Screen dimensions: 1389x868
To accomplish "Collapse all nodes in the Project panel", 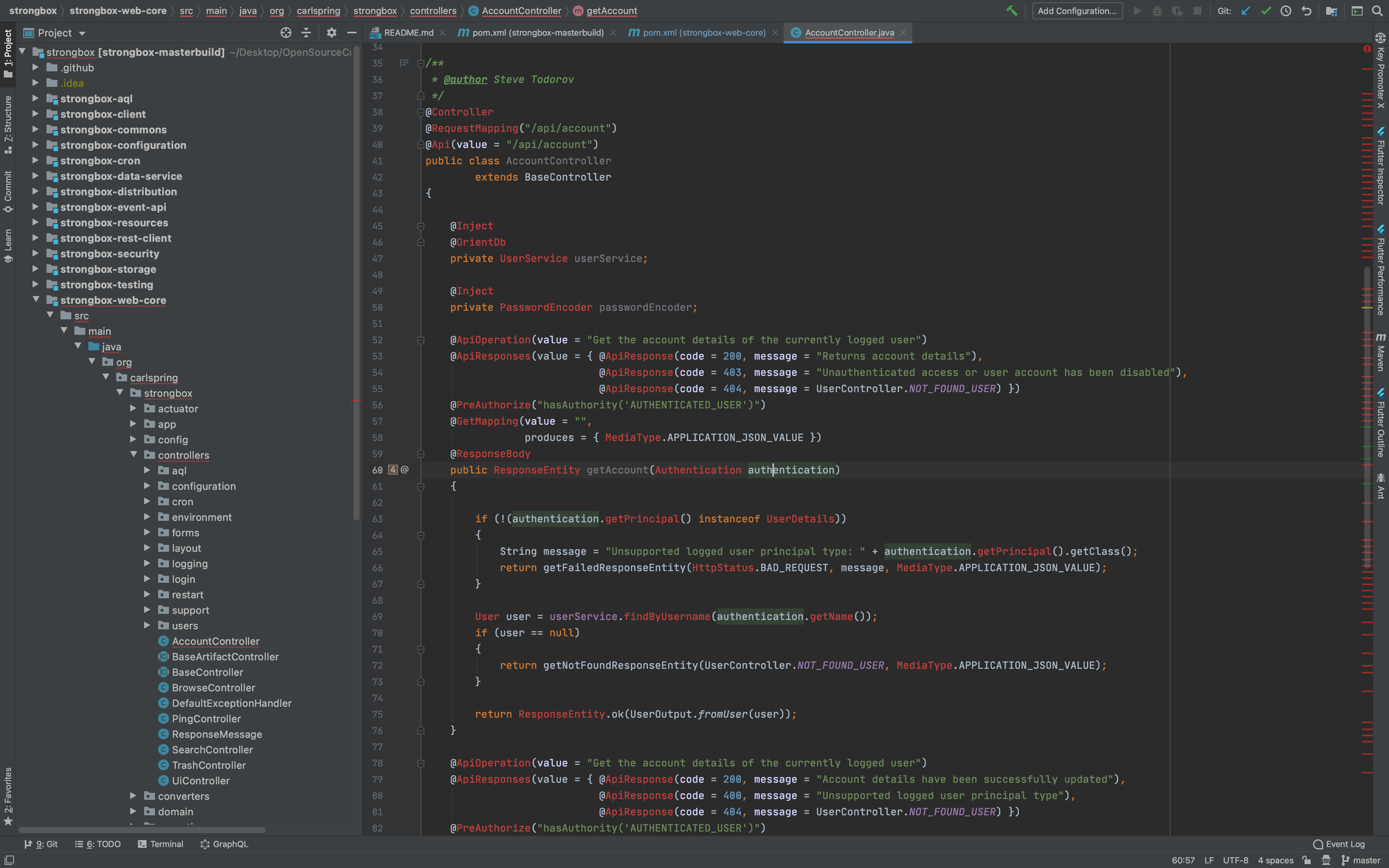I will pos(307,33).
